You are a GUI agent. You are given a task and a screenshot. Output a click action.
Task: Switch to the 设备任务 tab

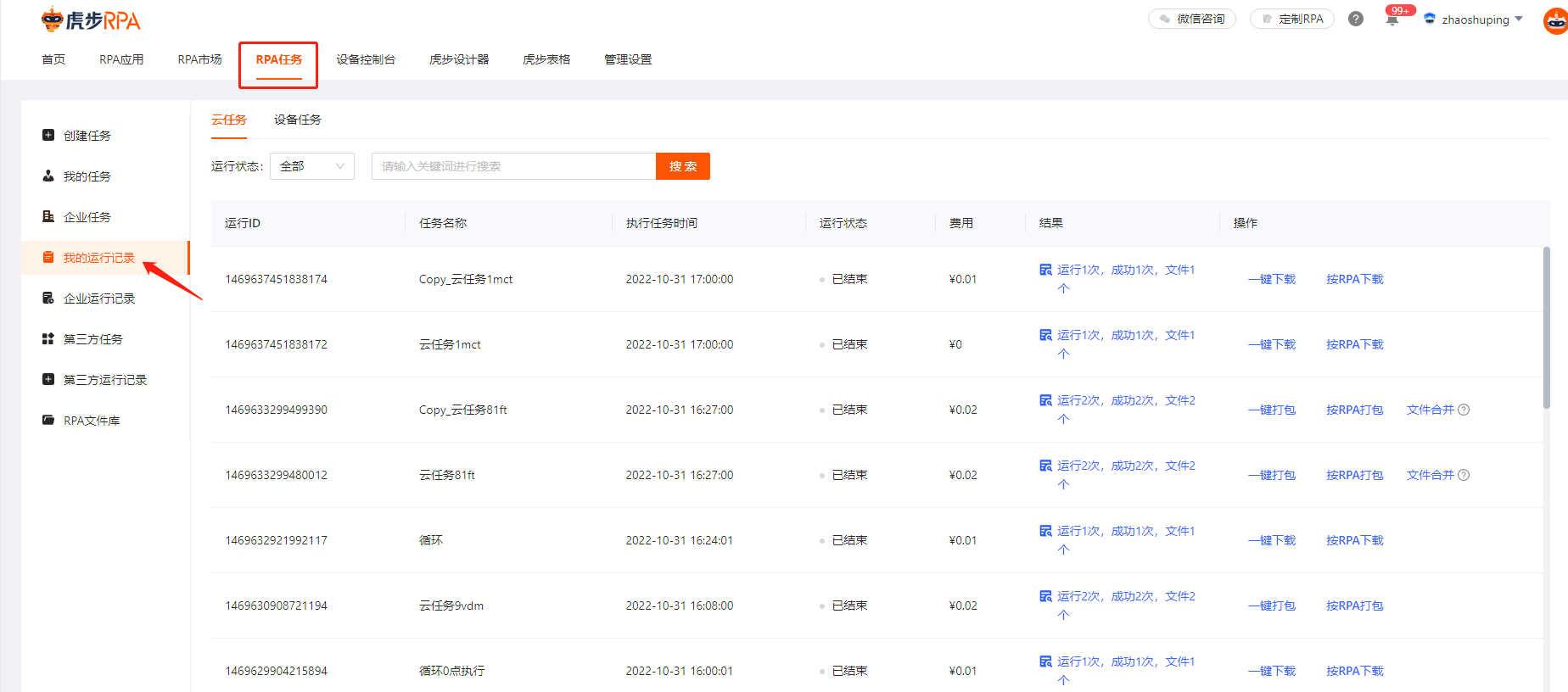[x=298, y=120]
